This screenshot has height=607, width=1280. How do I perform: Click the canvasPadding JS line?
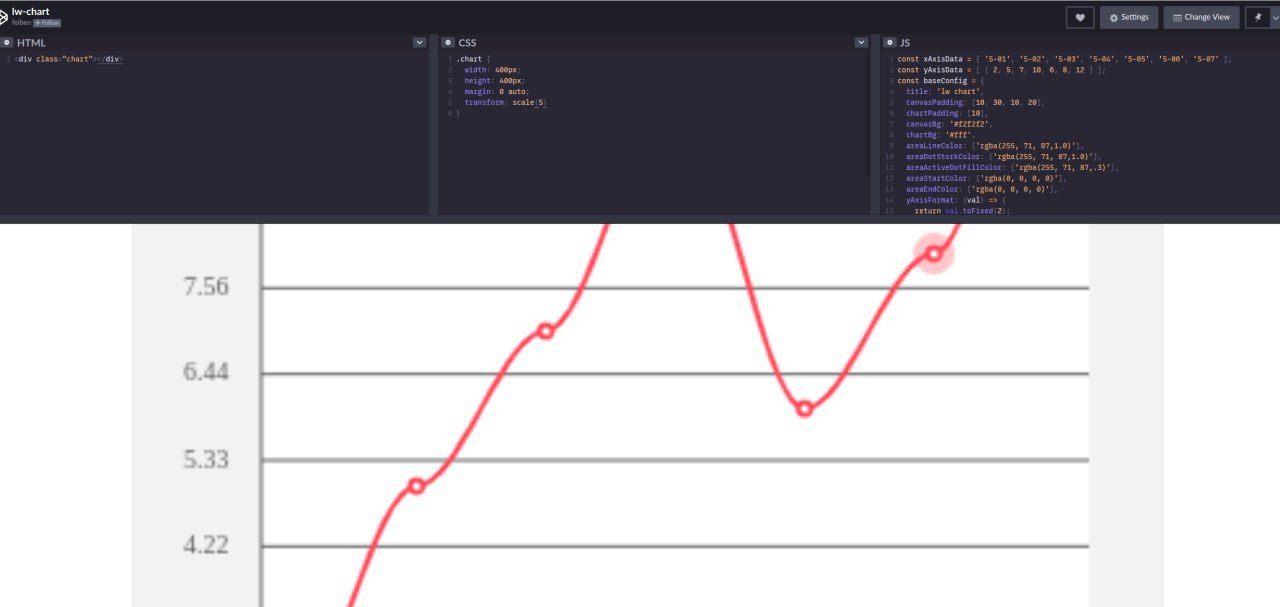pyautogui.click(x=975, y=102)
